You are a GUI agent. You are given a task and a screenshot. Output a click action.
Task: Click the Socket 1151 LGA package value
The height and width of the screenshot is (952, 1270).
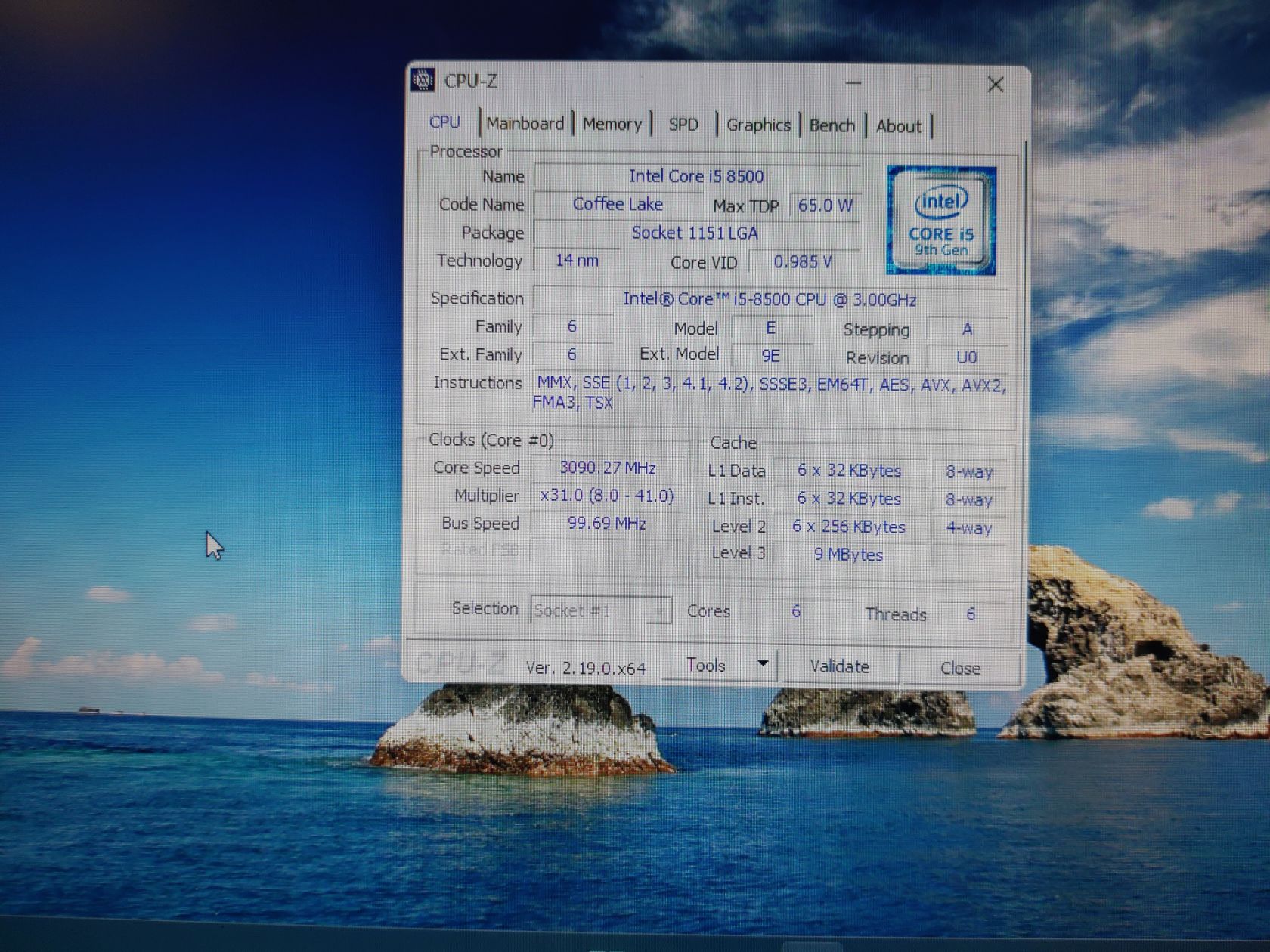[x=695, y=233]
